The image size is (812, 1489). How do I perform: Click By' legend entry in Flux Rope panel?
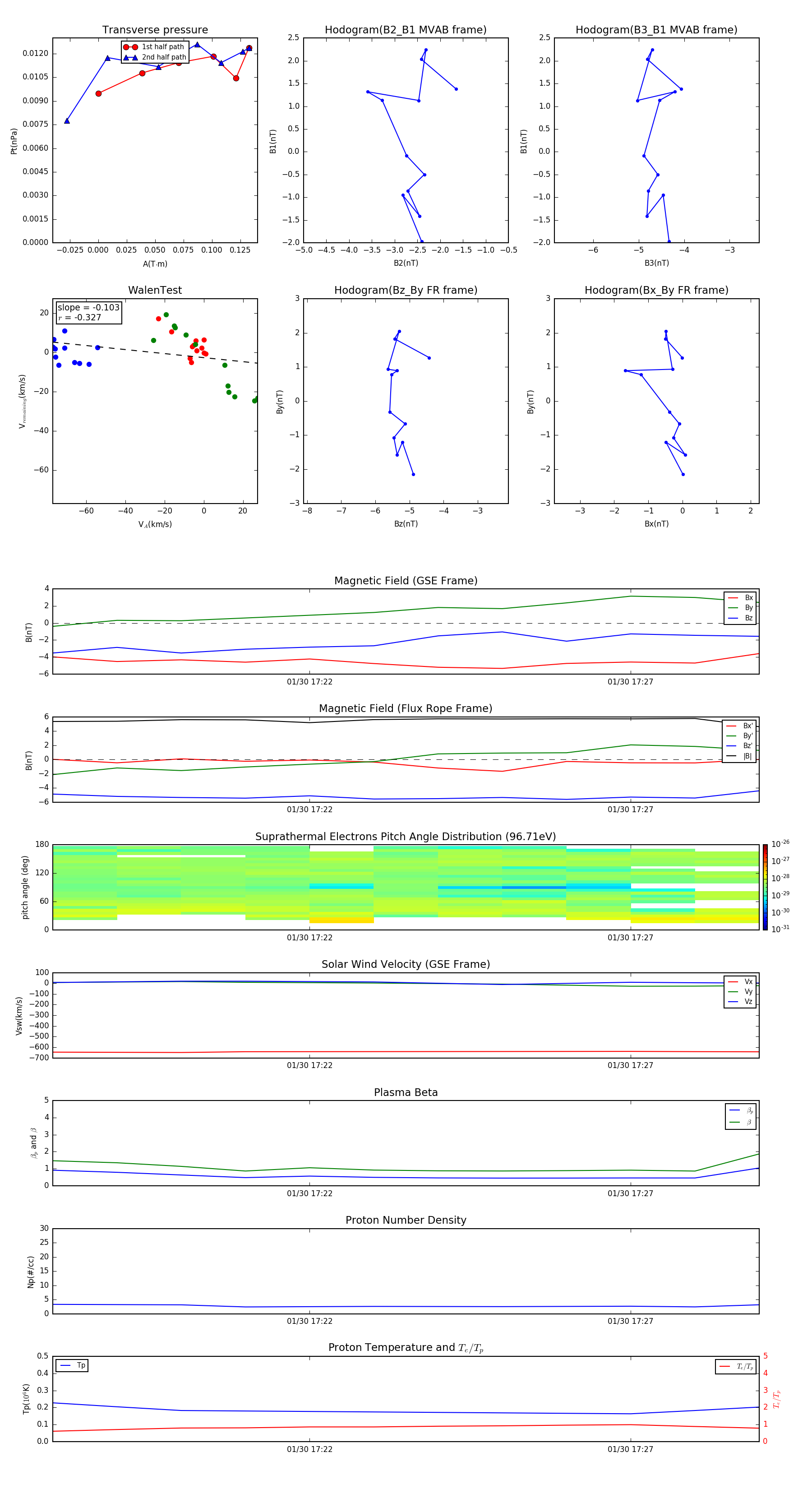tap(739, 736)
